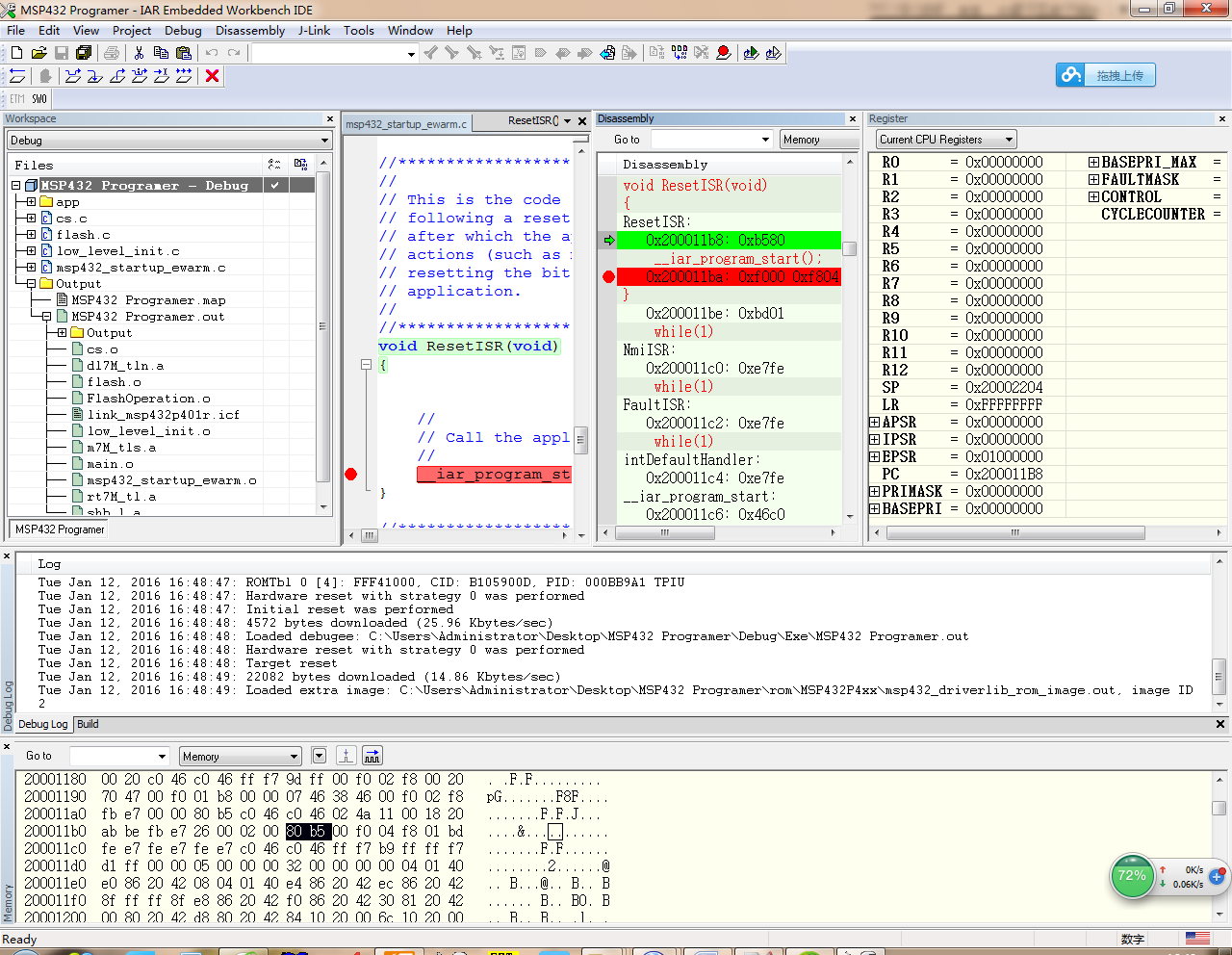Screen dimensions: 1232x955
Task: Open the J-Link menu
Action: 314,31
